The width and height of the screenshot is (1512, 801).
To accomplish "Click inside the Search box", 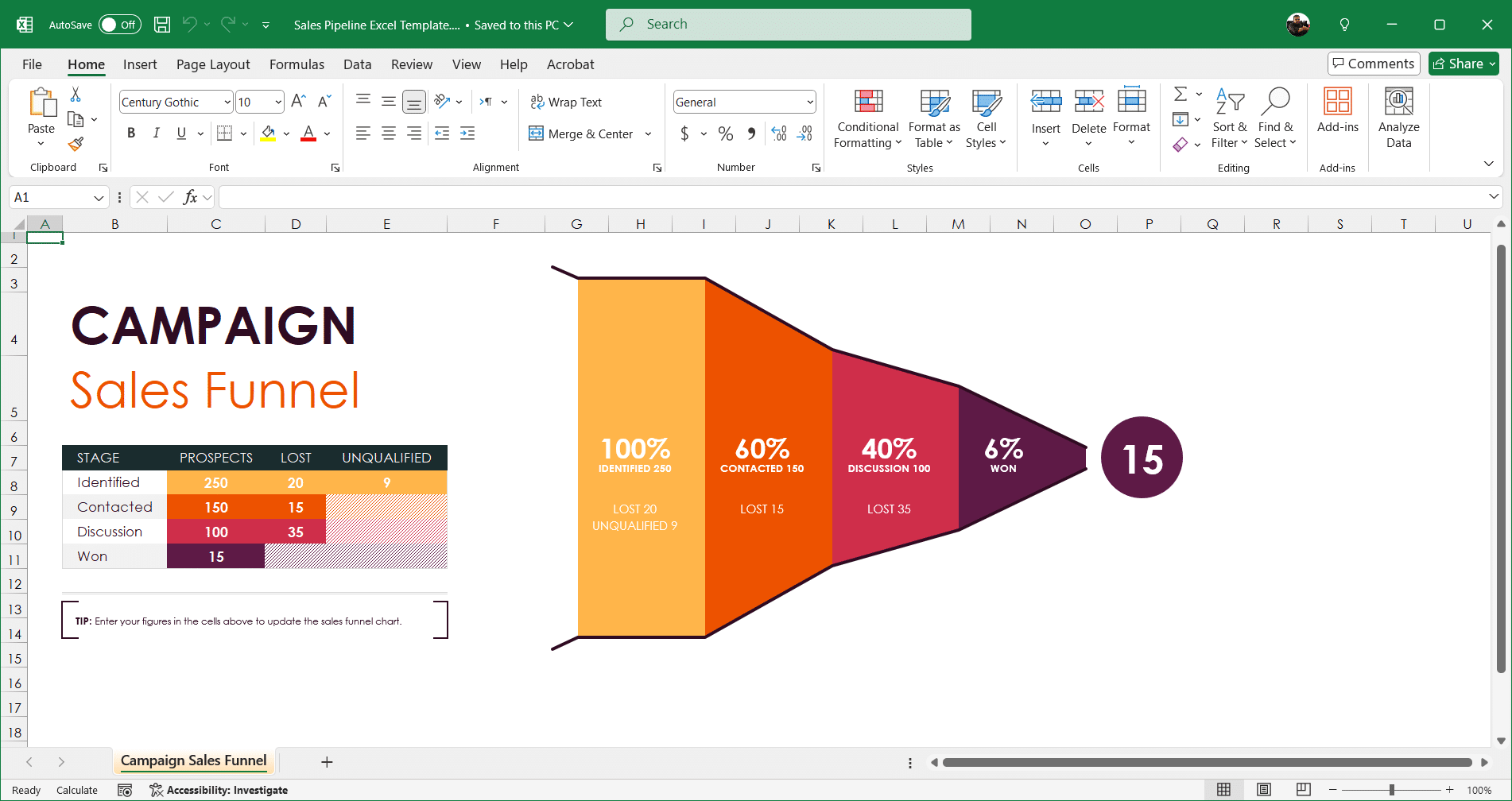I will 787,24.
